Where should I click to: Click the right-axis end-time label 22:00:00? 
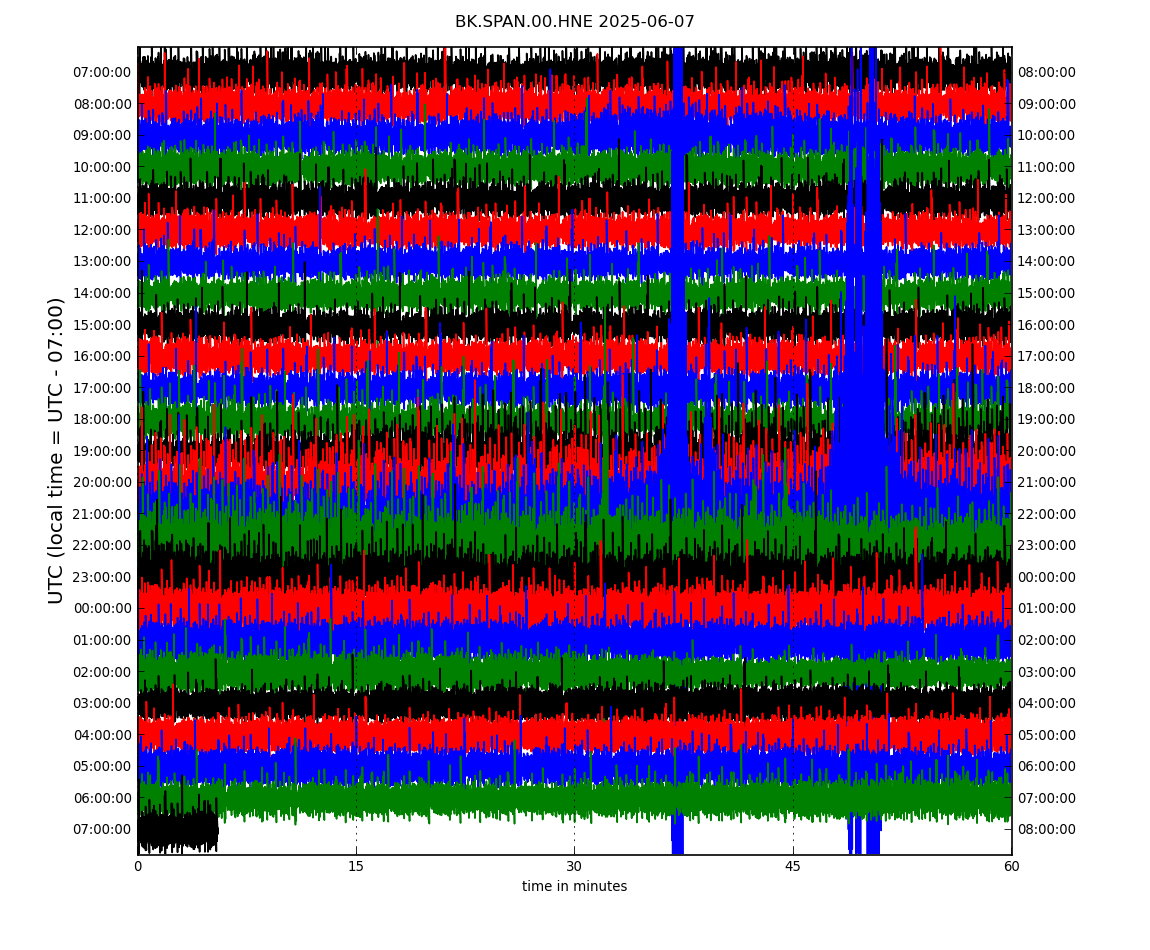point(1047,514)
